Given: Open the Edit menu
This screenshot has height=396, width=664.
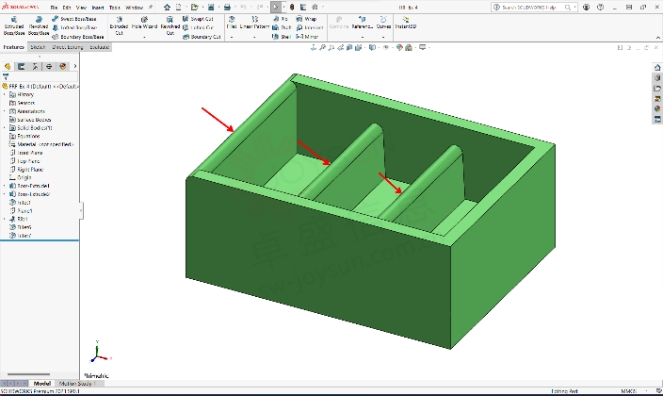Looking at the screenshot, I should pyautogui.click(x=67, y=8).
